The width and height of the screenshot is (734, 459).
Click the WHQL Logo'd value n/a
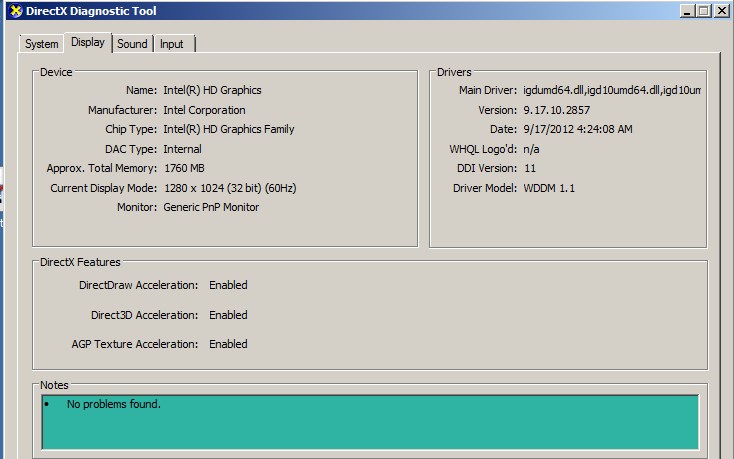[x=531, y=149]
